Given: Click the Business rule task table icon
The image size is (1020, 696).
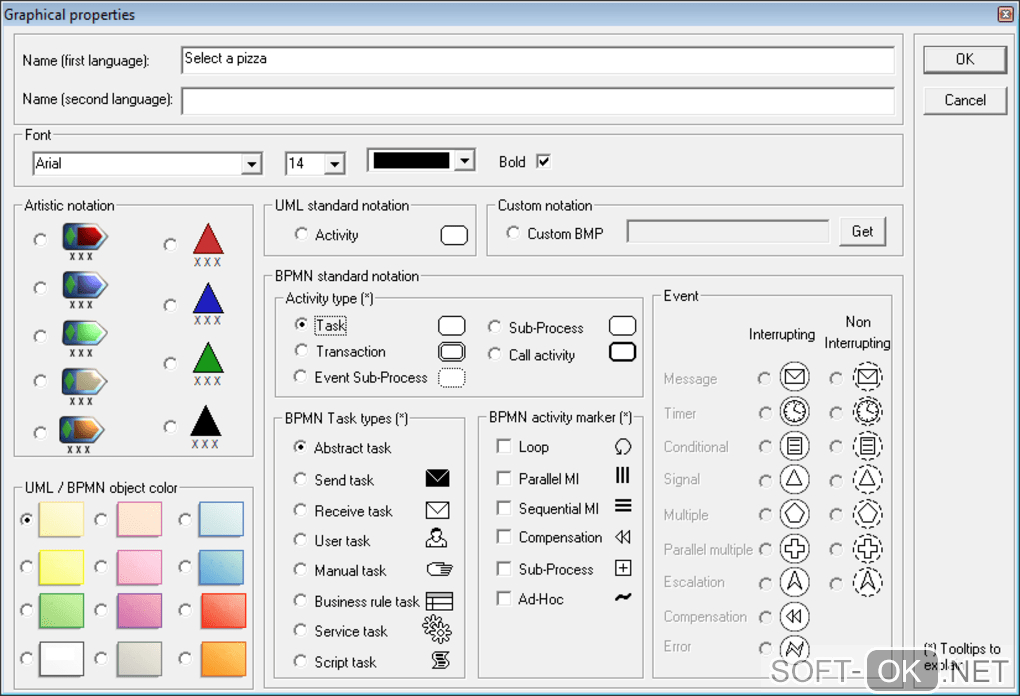Looking at the screenshot, I should click(439, 601).
